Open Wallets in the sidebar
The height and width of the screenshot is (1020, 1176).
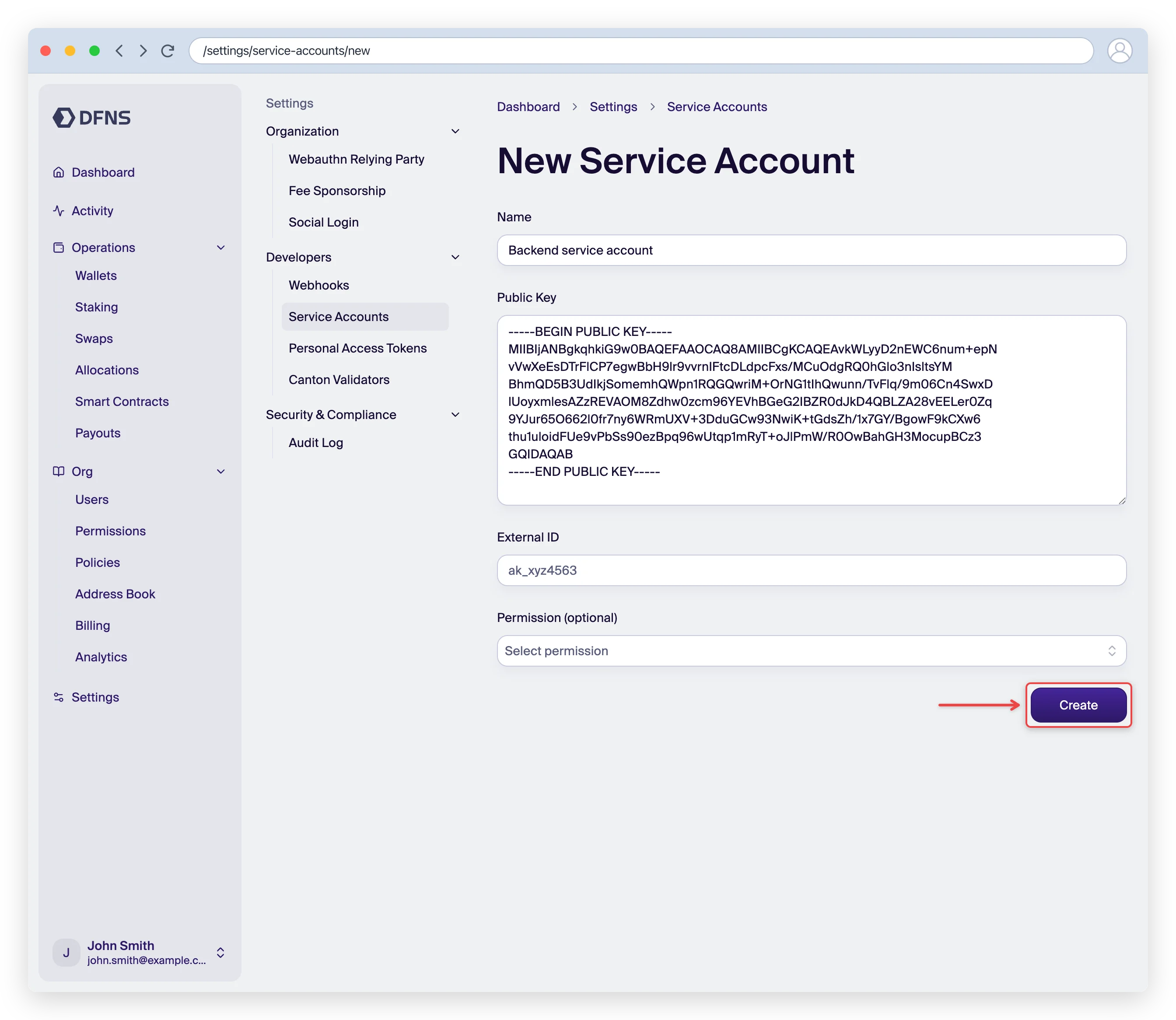[96, 276]
